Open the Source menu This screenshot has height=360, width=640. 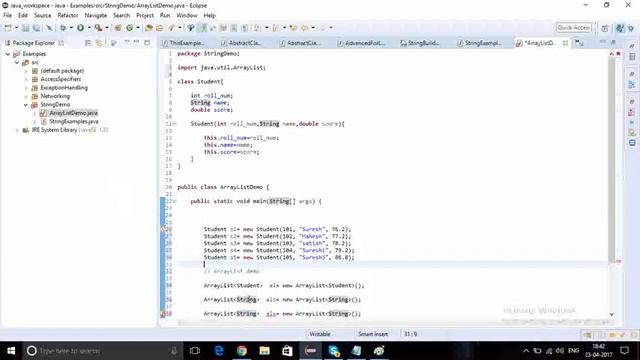coord(42,16)
